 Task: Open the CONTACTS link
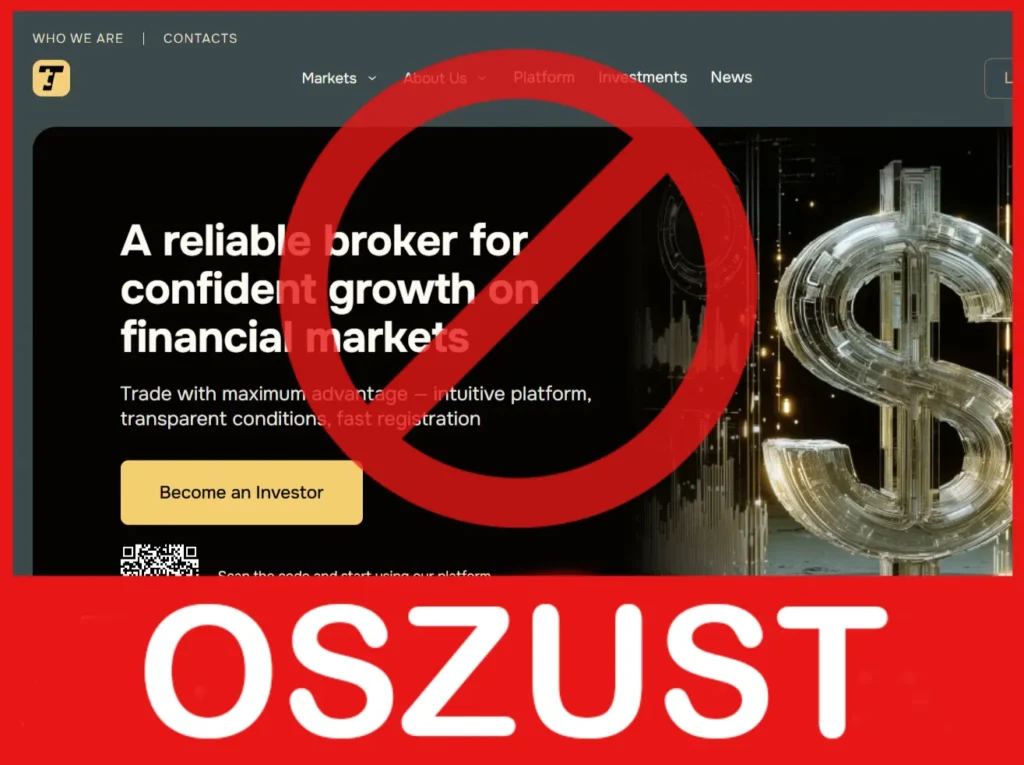(x=200, y=39)
